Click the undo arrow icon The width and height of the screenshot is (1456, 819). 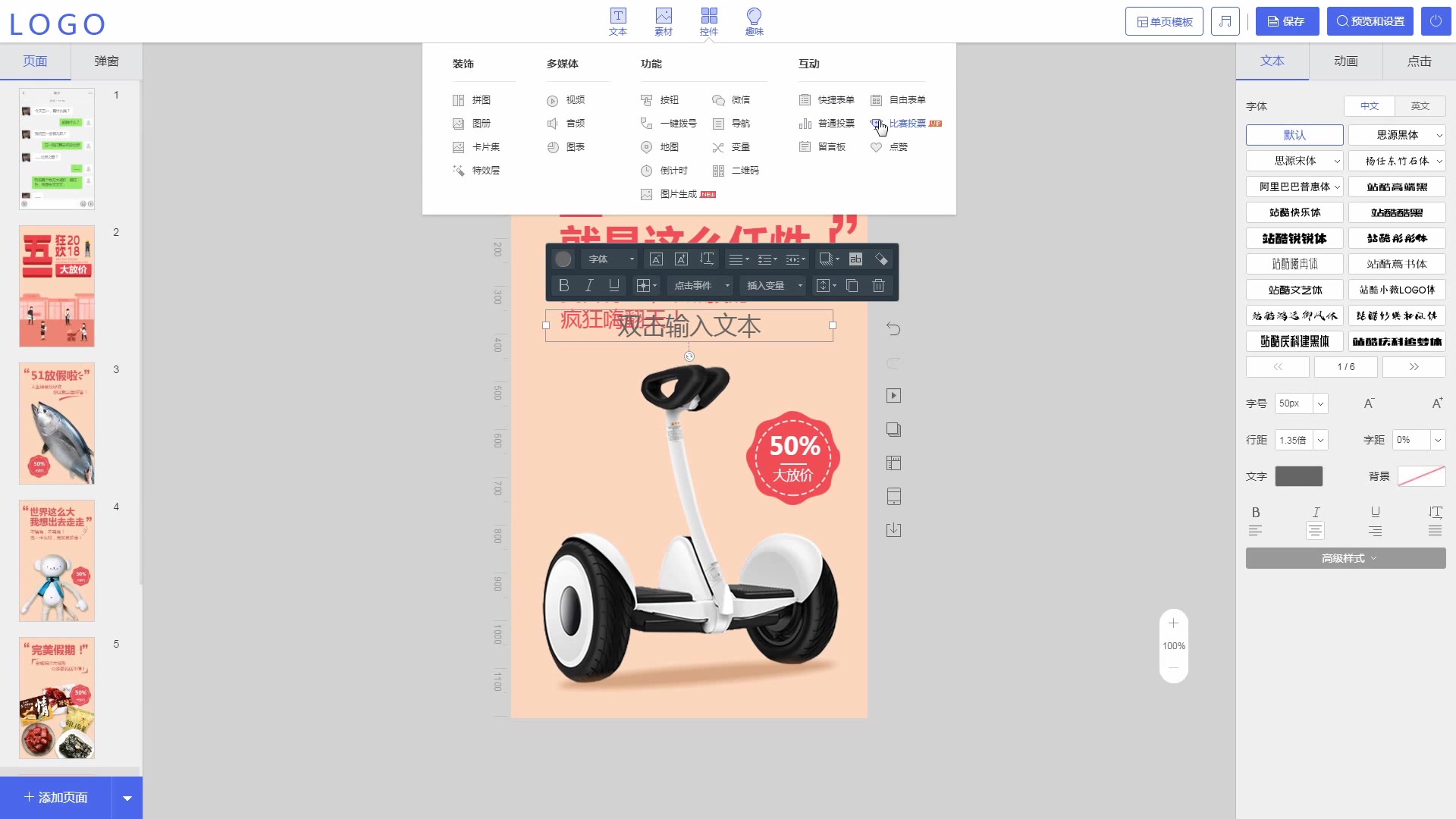pos(893,328)
